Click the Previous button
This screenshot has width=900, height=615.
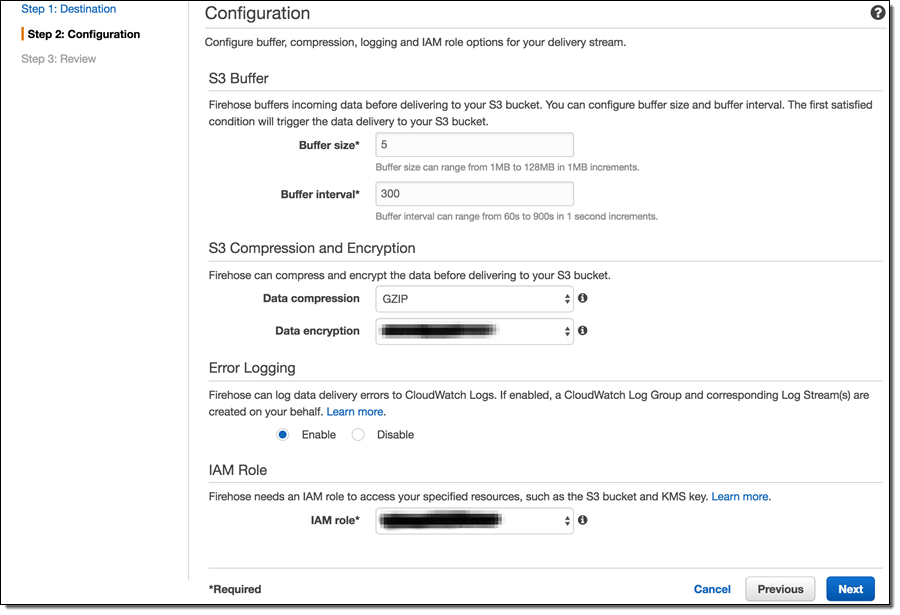pyautogui.click(x=780, y=589)
